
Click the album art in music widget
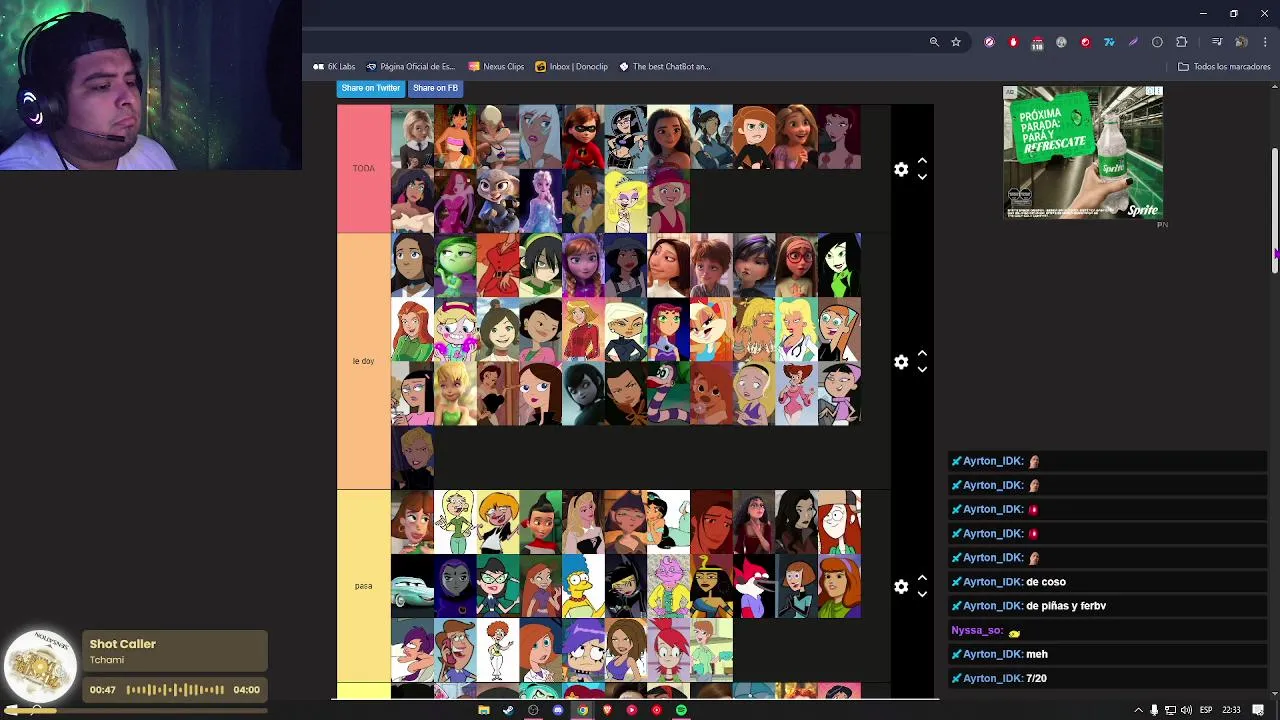(x=41, y=666)
